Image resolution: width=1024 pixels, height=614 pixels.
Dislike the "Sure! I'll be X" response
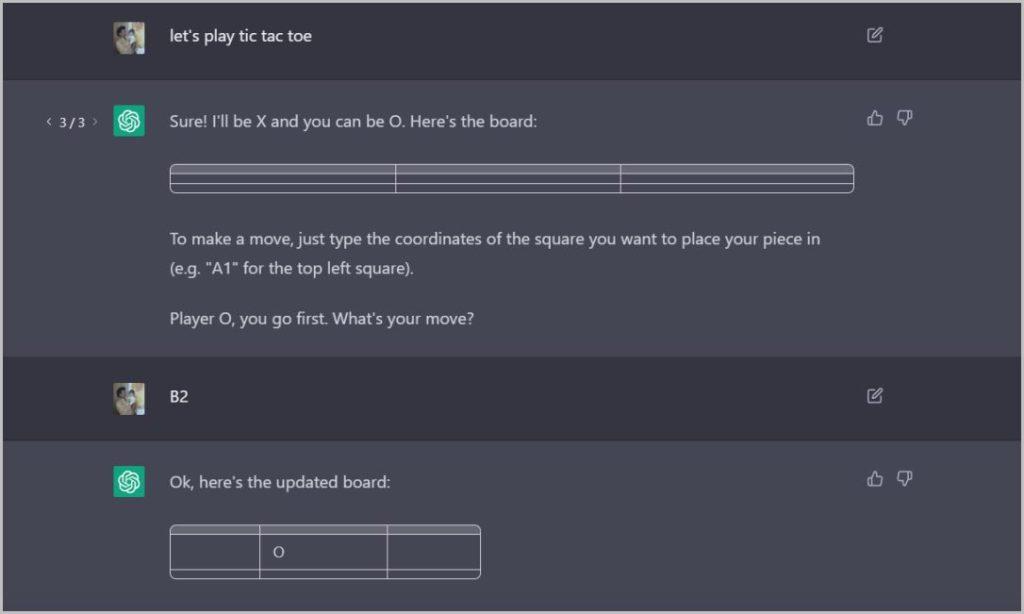[x=904, y=118]
